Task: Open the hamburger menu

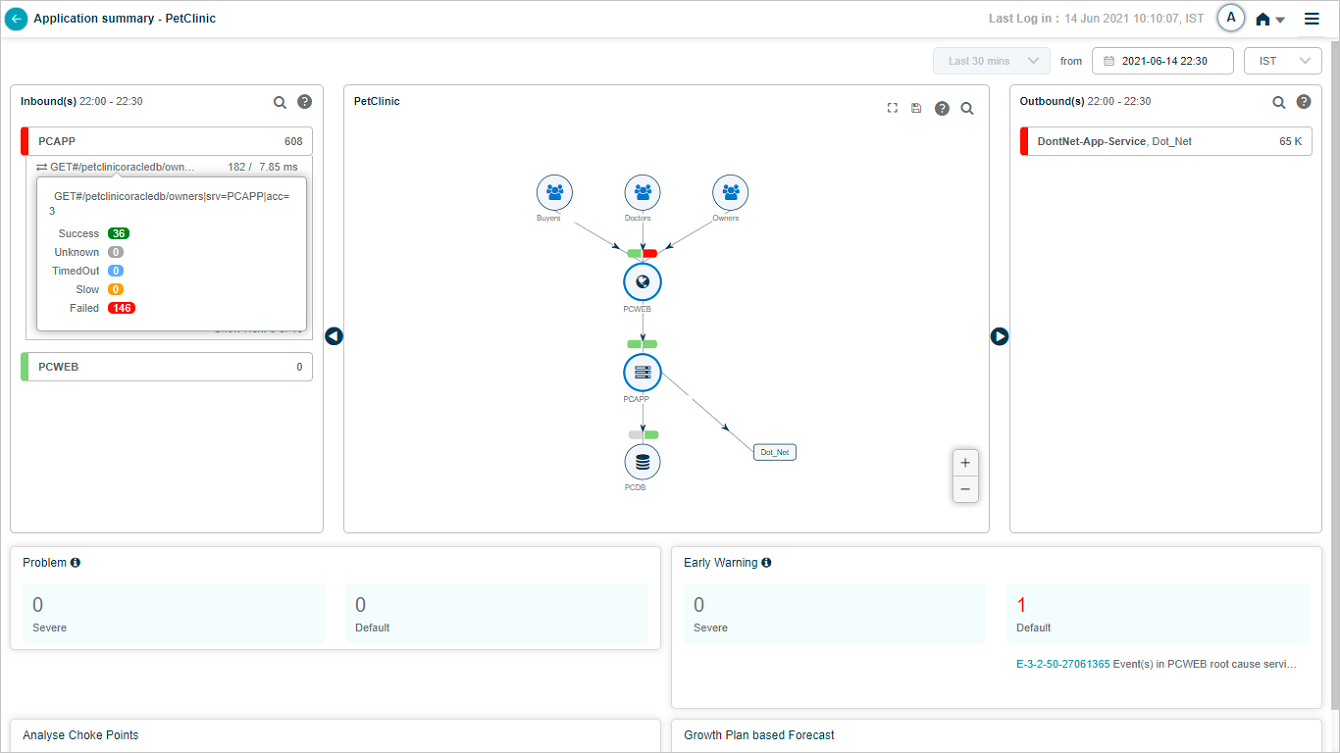Action: 1312,19
